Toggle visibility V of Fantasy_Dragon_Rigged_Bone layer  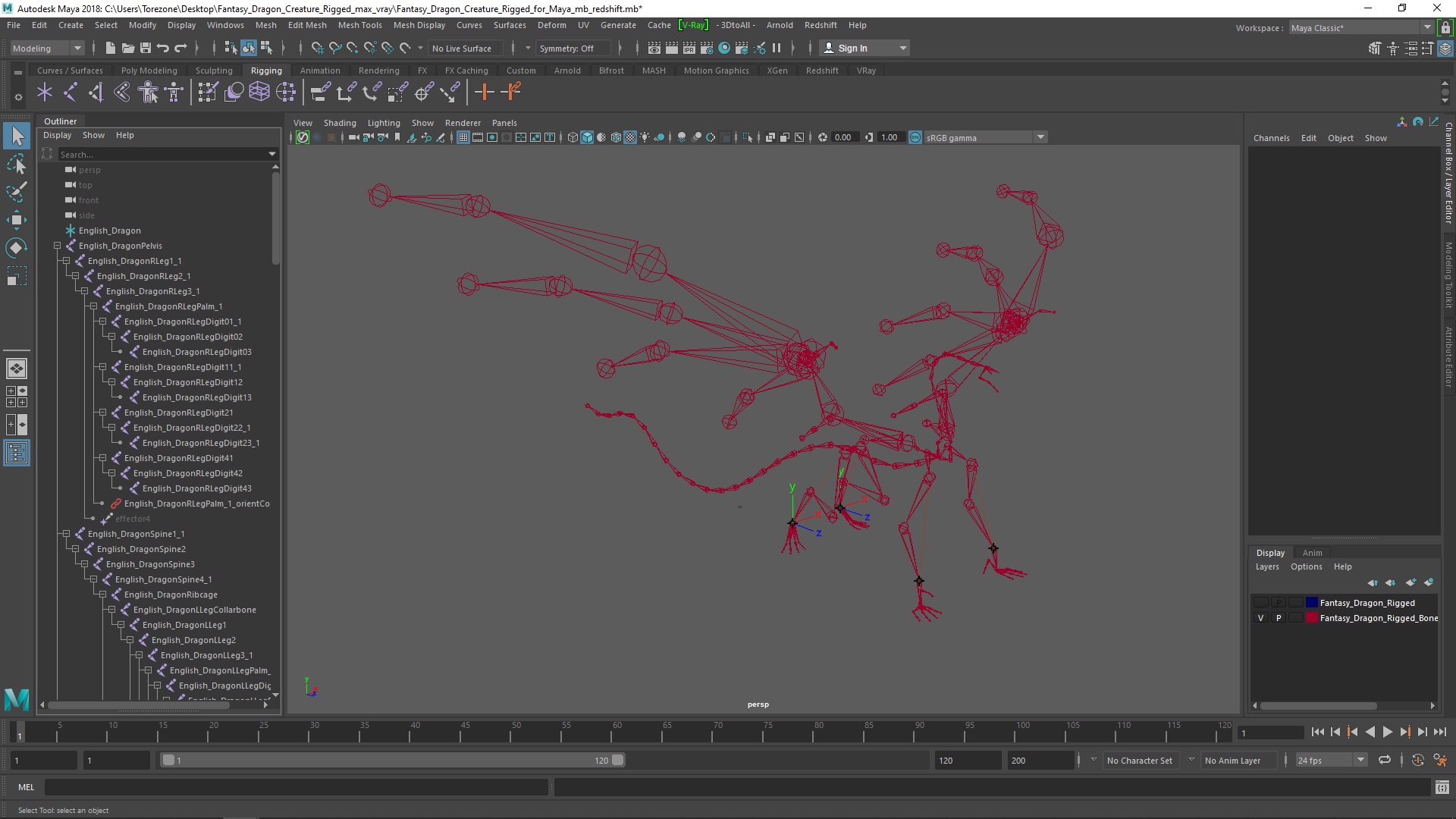pyautogui.click(x=1260, y=618)
